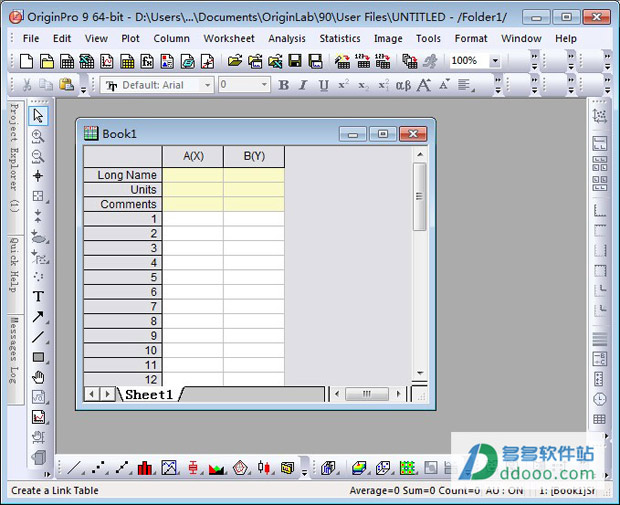Toggle Italic formatting
The height and width of the screenshot is (505, 620).
point(303,85)
